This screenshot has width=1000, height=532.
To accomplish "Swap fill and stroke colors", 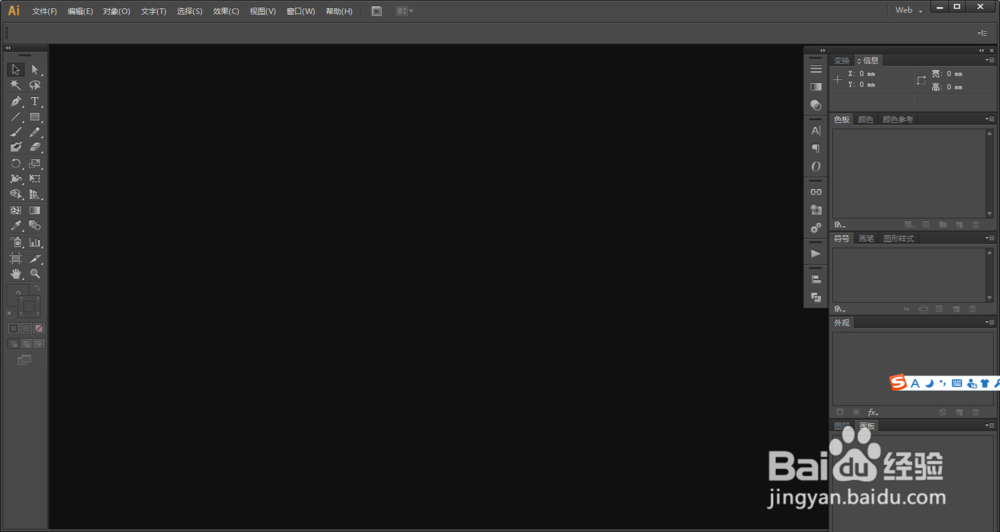I will click(x=37, y=288).
